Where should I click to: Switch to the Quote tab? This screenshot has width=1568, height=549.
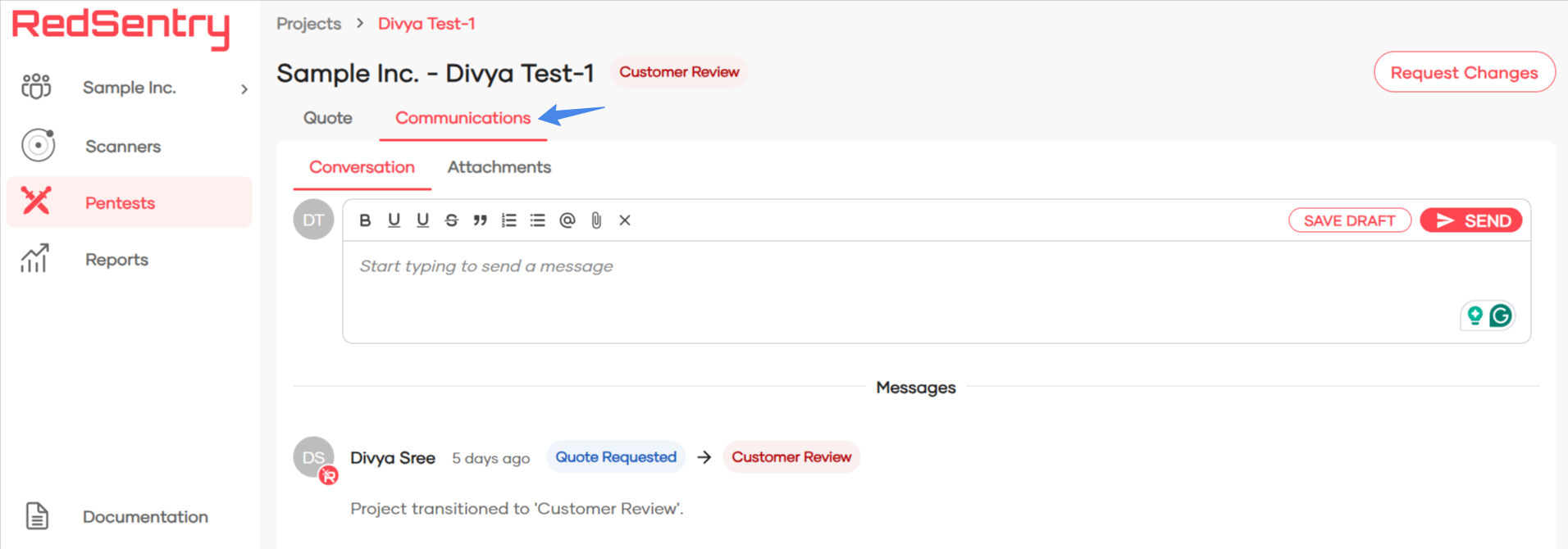[328, 118]
